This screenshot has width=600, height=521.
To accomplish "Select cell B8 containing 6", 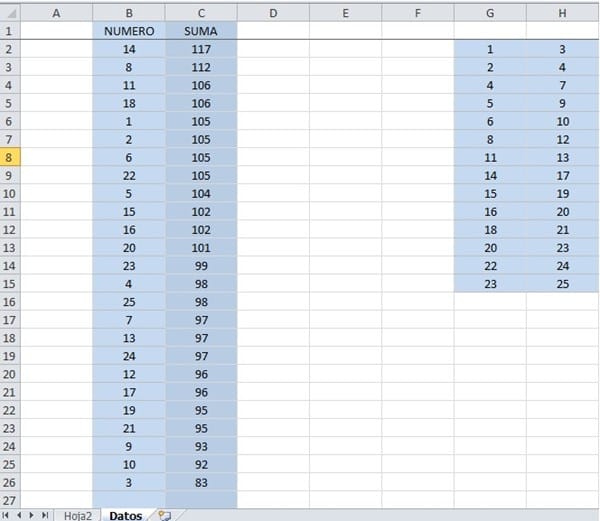I will [129, 157].
